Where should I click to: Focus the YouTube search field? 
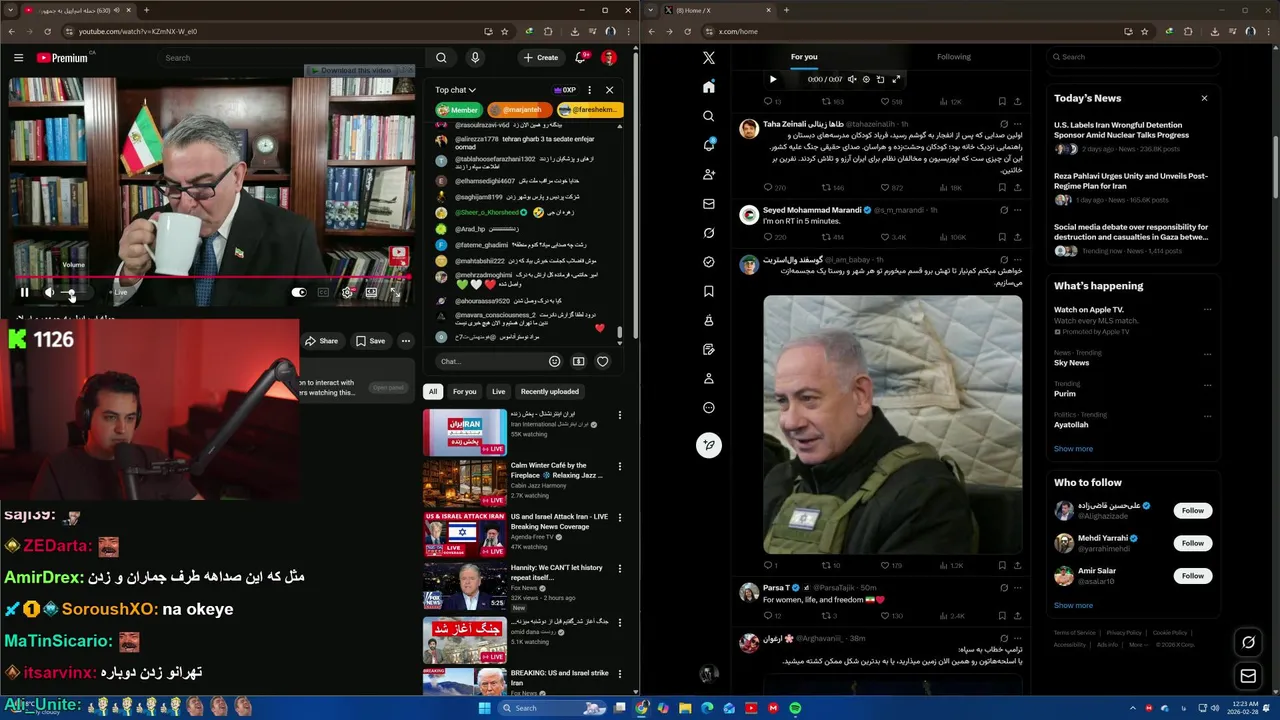click(291, 58)
